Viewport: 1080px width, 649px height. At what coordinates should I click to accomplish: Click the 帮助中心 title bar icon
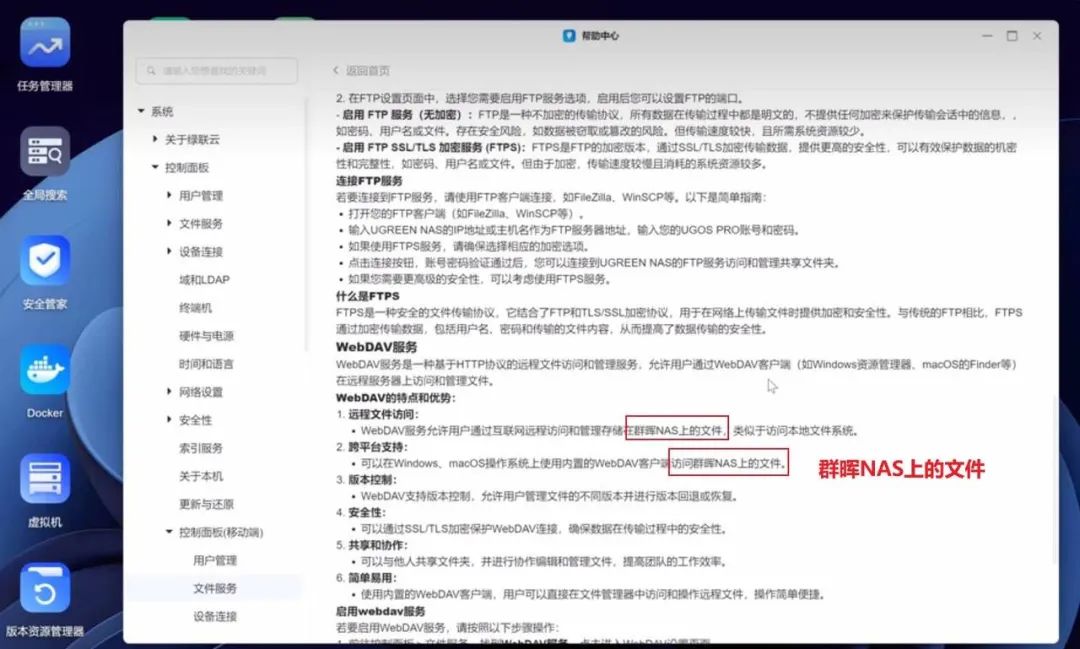coord(569,36)
